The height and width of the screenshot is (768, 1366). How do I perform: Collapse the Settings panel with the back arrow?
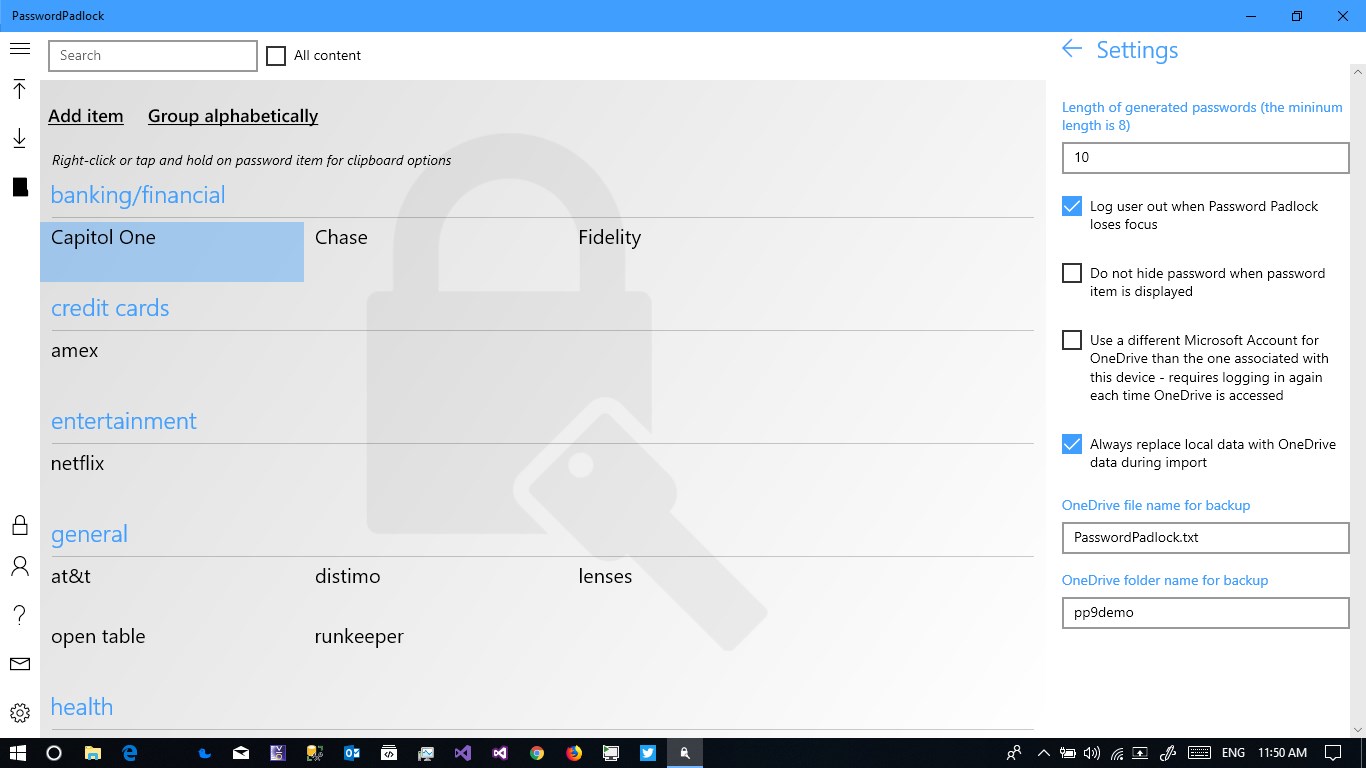point(1071,48)
